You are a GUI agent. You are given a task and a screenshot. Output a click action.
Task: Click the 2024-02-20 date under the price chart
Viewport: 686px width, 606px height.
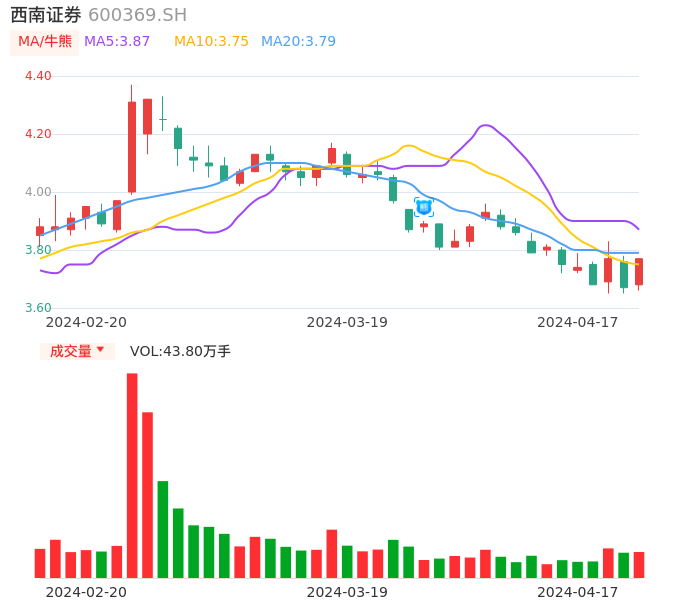pos(86,322)
